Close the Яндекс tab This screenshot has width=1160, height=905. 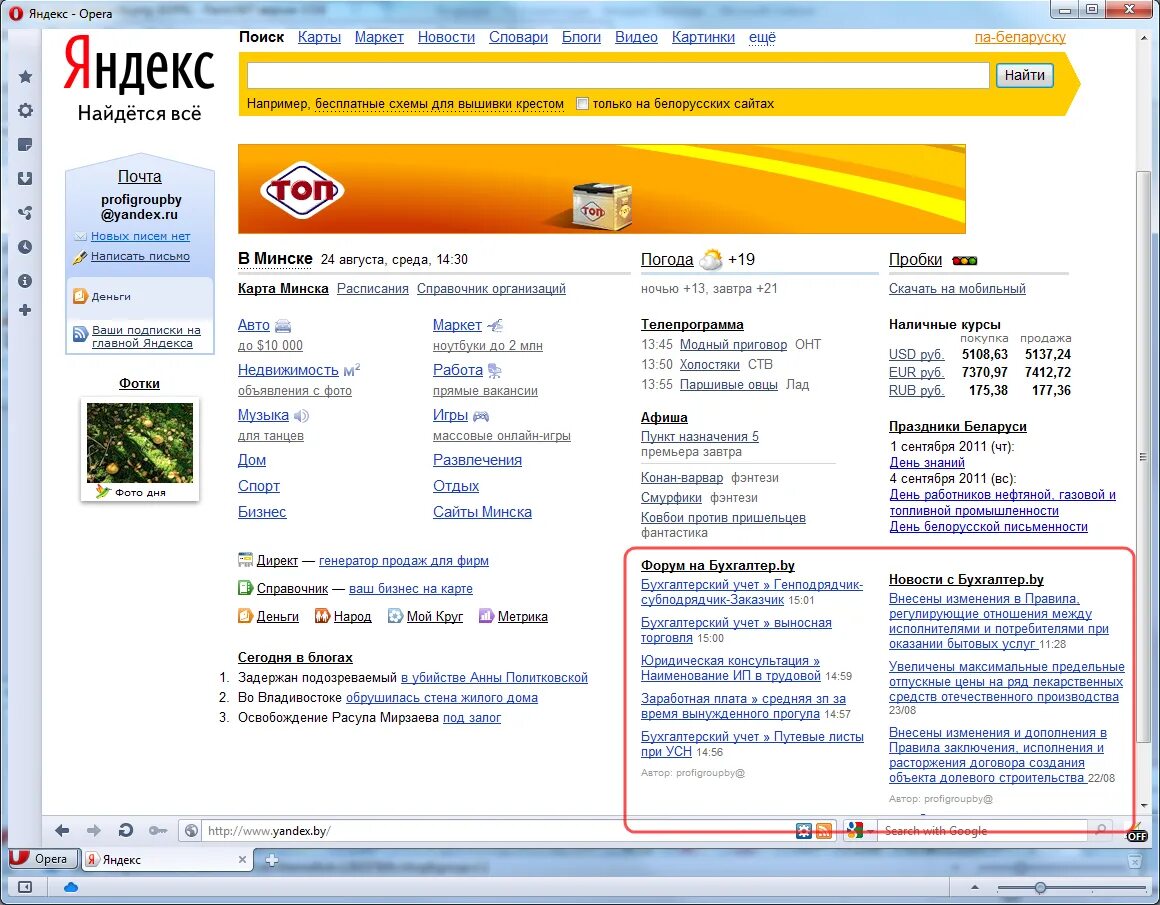[242, 860]
